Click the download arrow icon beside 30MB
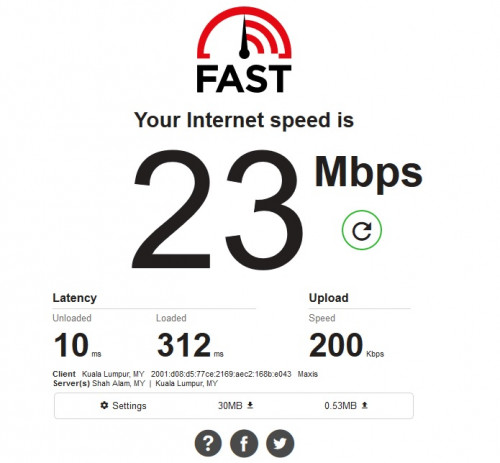Image resolution: width=500 pixels, height=463 pixels. 250,405
